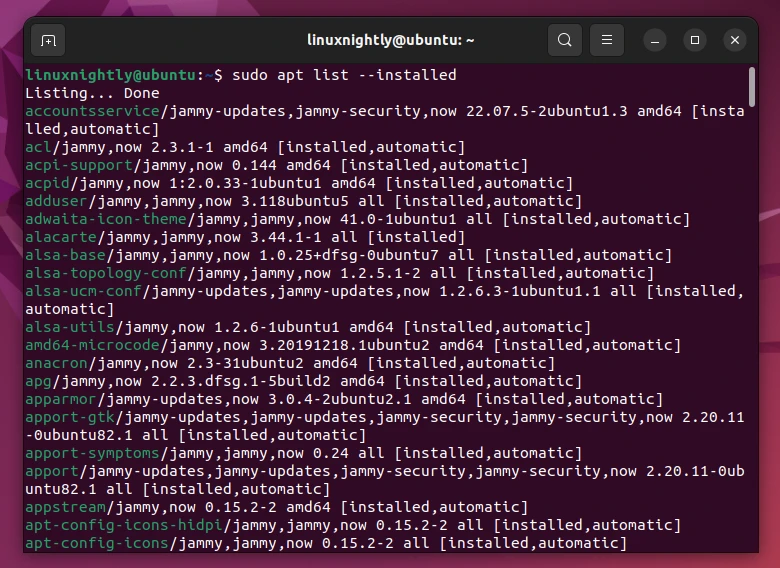Click the adwaita-icon-theme package name

pos(106,219)
